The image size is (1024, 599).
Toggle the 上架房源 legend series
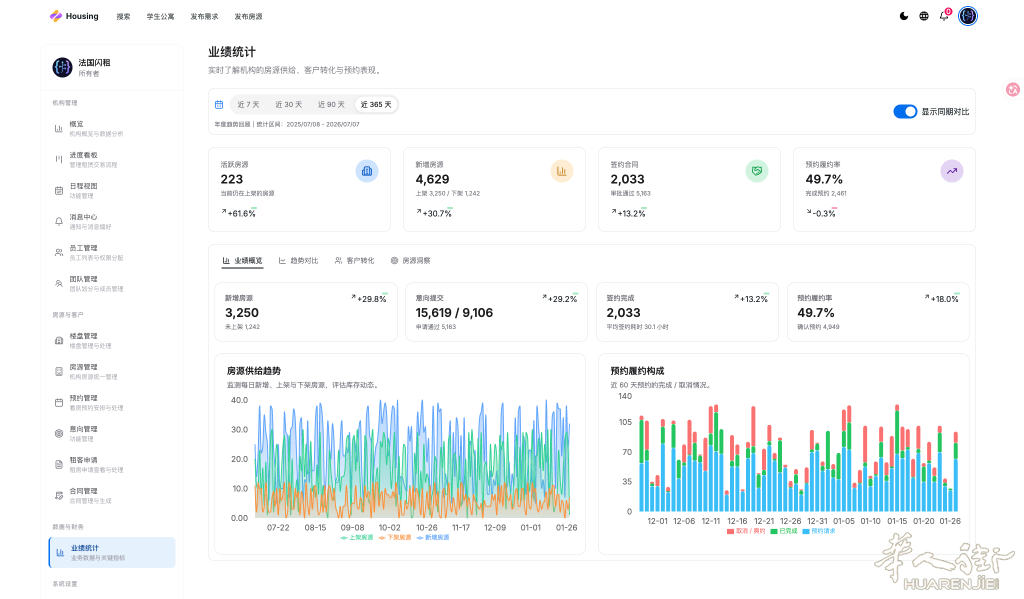[x=357, y=538]
